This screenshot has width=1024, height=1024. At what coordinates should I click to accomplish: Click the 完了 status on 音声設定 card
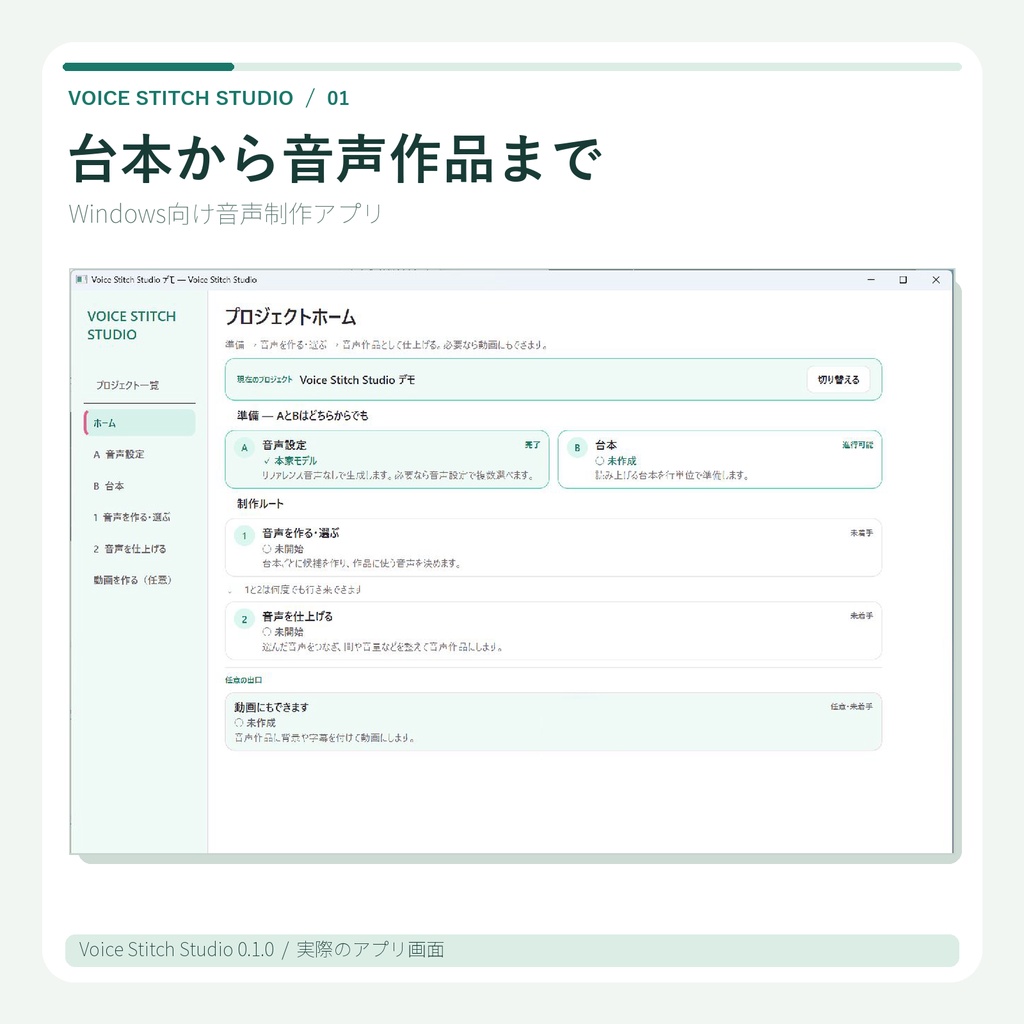(532, 445)
